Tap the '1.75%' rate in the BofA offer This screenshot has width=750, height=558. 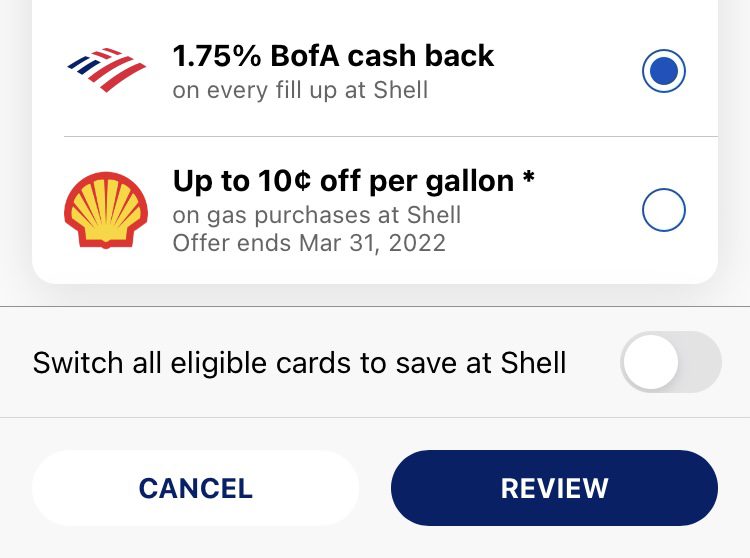click(217, 56)
